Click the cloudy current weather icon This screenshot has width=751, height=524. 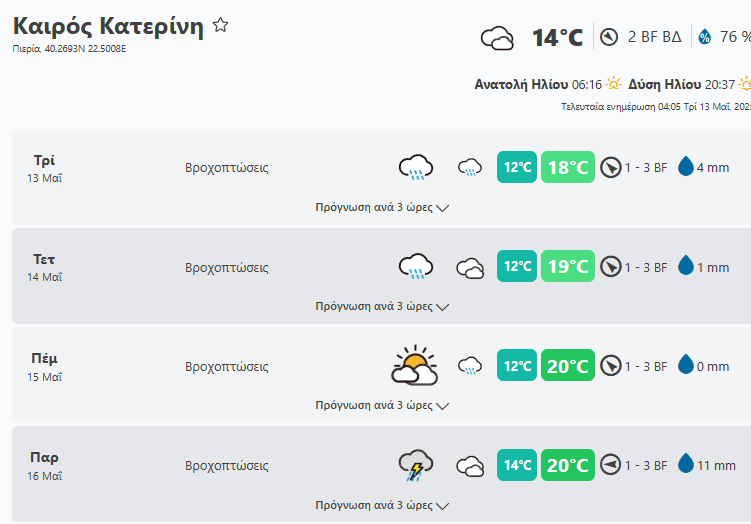[497, 39]
